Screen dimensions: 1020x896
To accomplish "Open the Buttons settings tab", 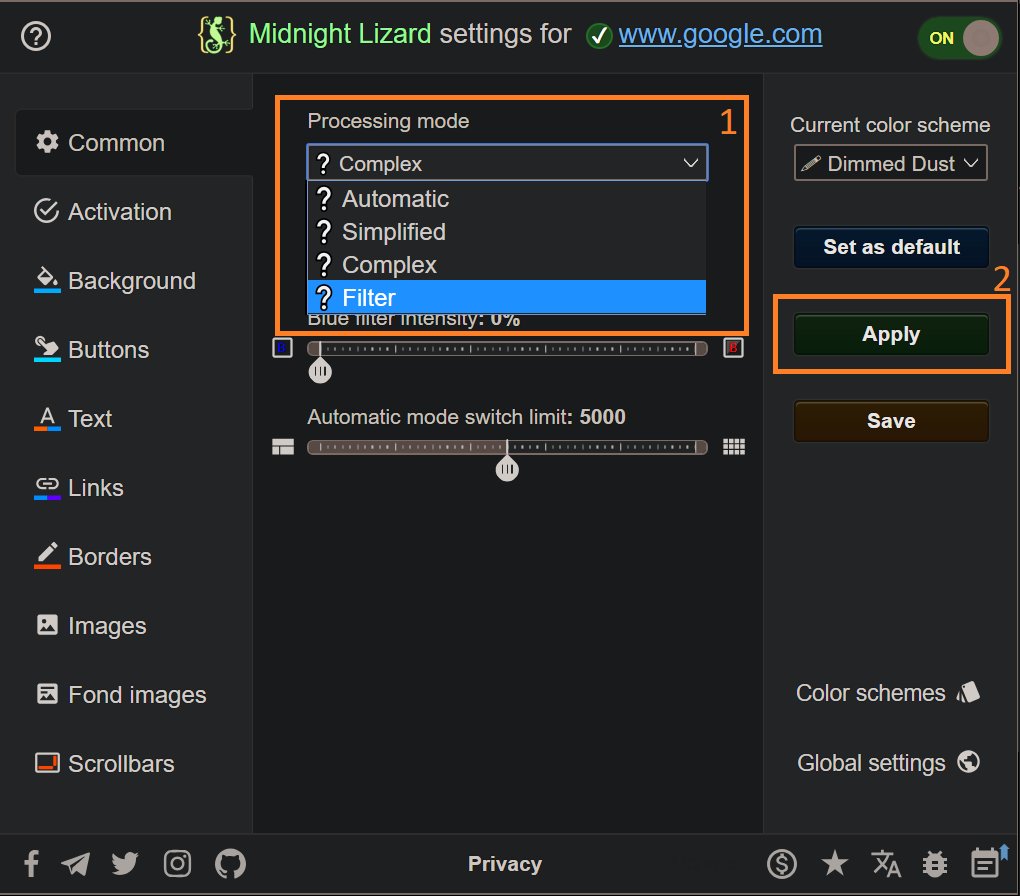I will (x=91, y=349).
